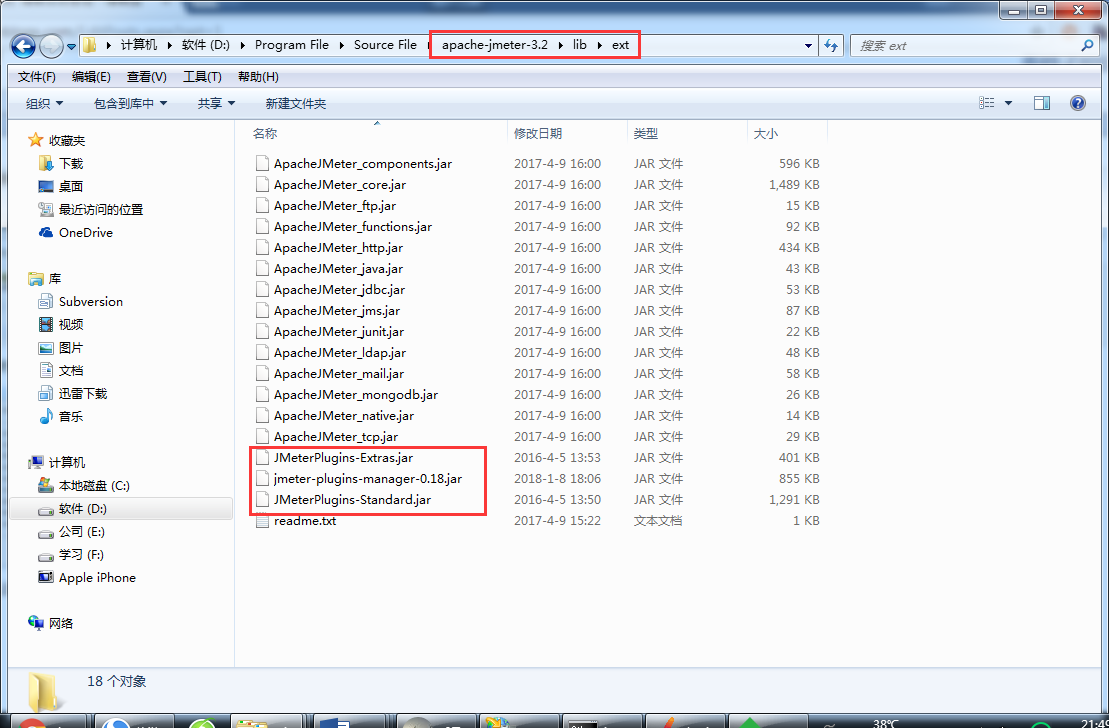Click the file icon of readme.txt

point(262,520)
